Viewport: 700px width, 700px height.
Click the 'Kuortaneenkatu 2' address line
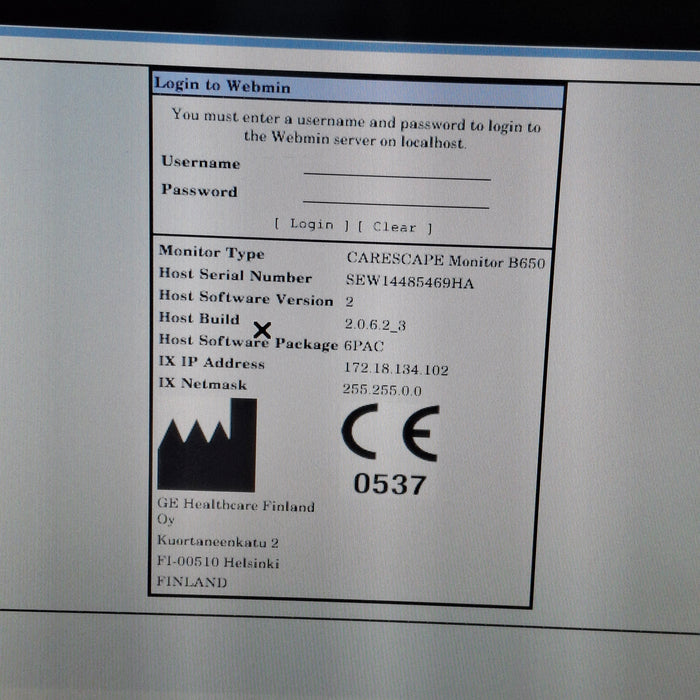[x=218, y=542]
